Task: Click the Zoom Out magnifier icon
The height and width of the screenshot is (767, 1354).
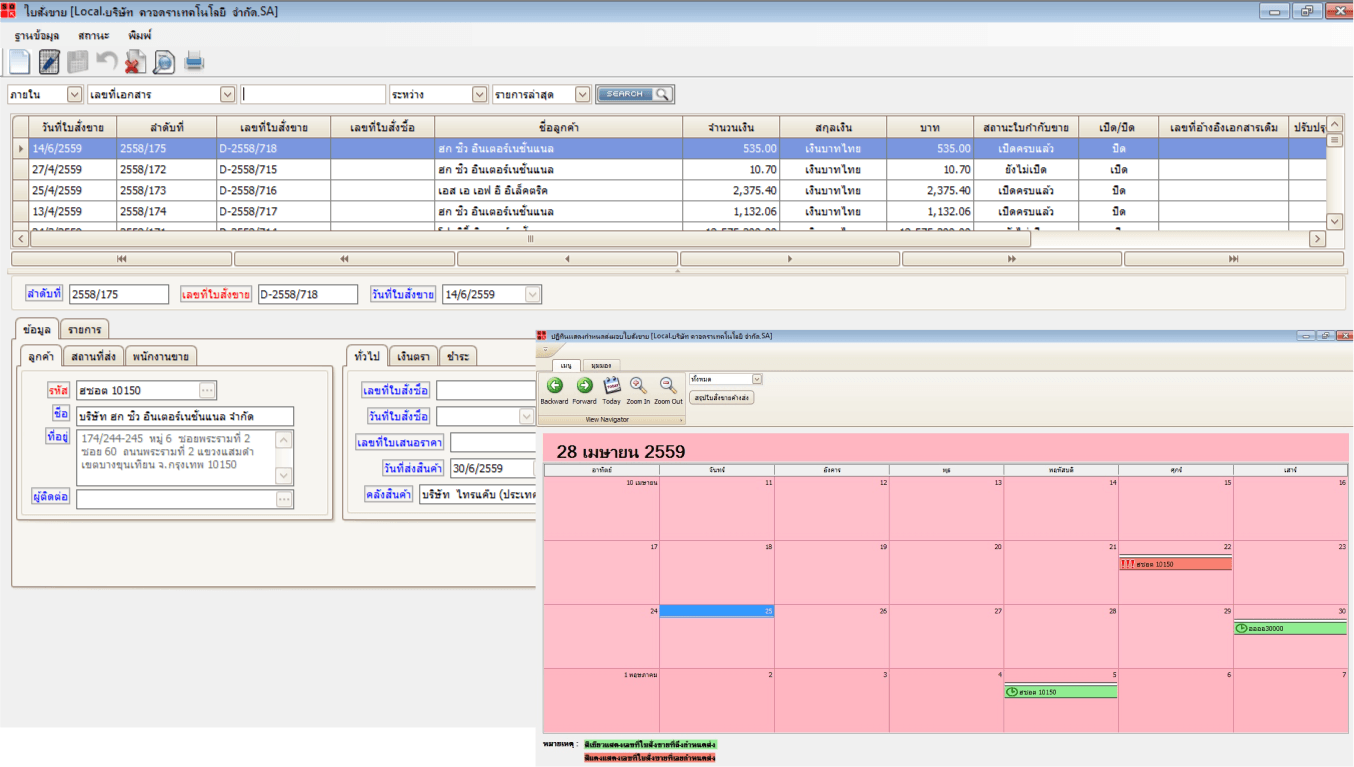Action: coord(668,386)
